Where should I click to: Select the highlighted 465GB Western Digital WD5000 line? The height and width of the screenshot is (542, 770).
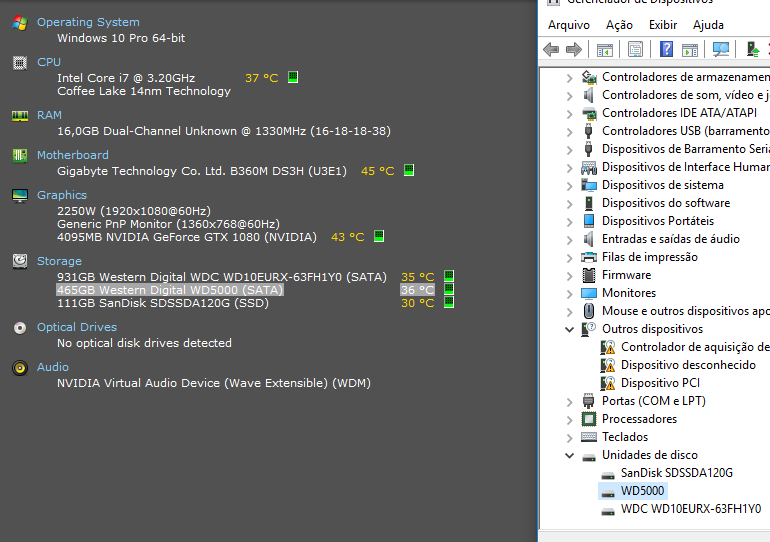(x=170, y=290)
